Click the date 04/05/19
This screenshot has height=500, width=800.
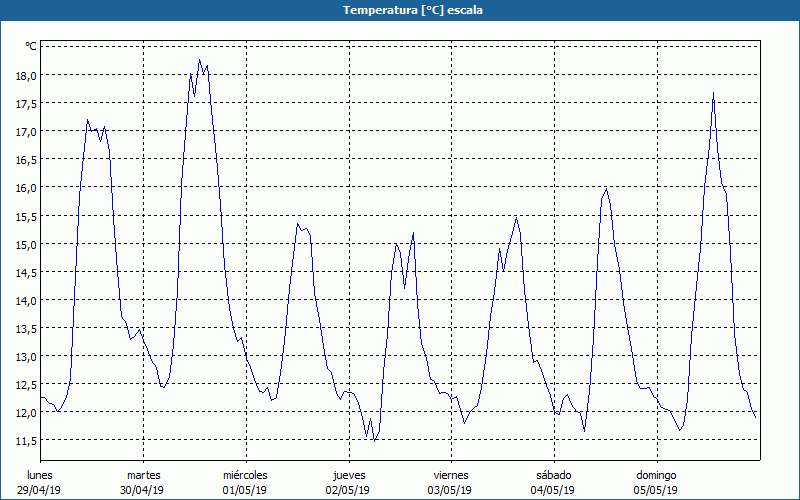point(553,490)
